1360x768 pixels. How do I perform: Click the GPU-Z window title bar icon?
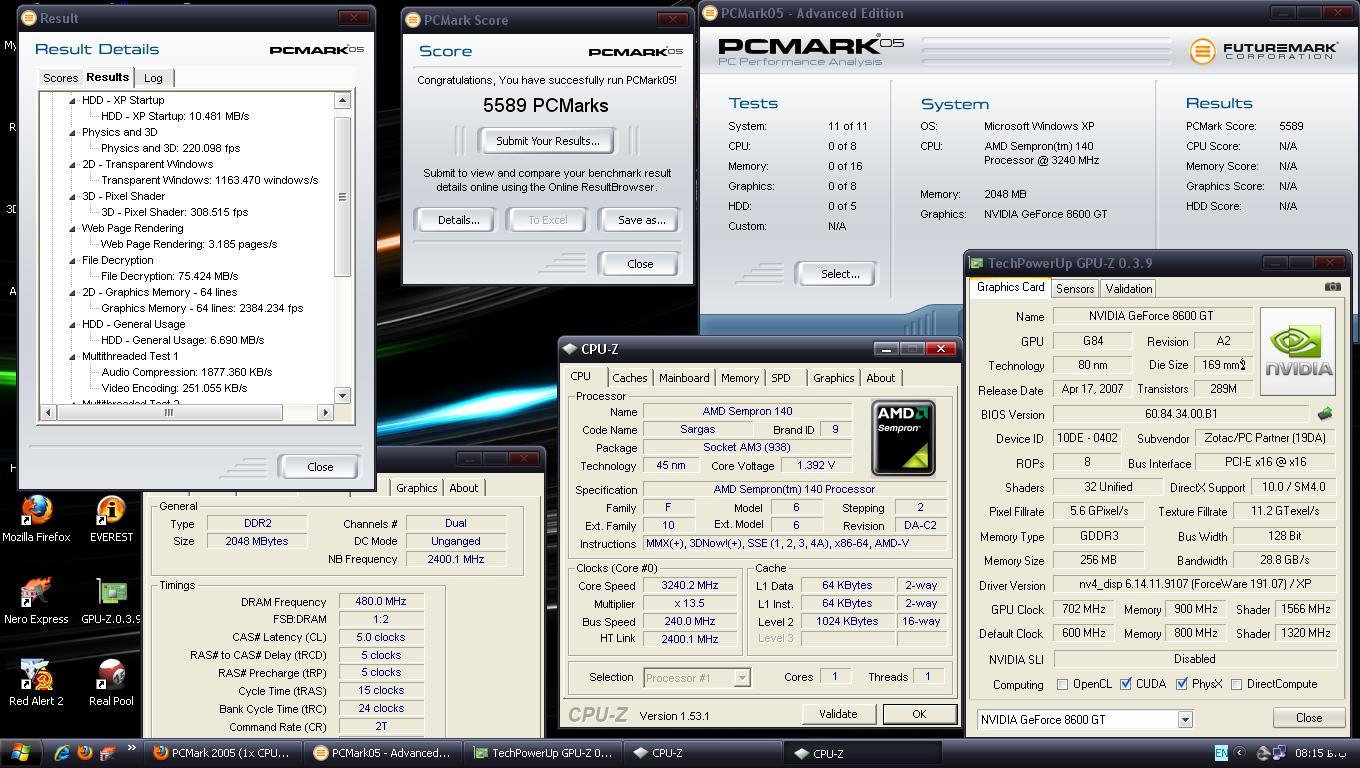tap(977, 264)
